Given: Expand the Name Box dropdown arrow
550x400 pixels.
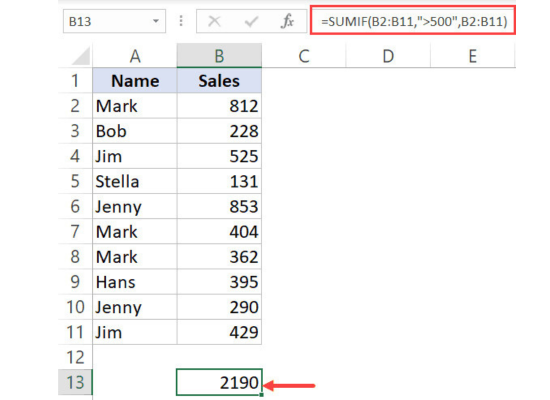Looking at the screenshot, I should [156, 21].
